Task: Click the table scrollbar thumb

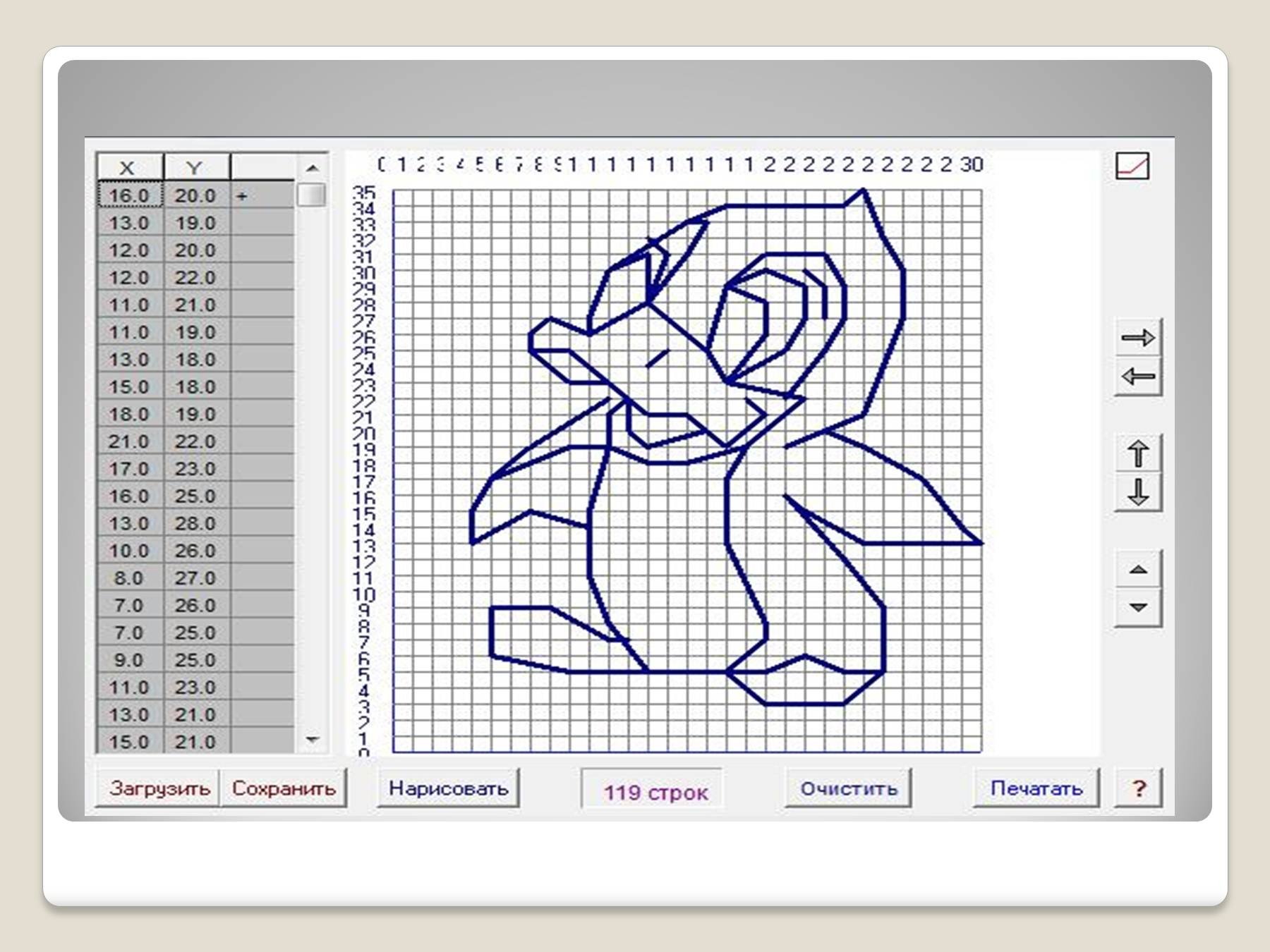Action: tap(311, 195)
